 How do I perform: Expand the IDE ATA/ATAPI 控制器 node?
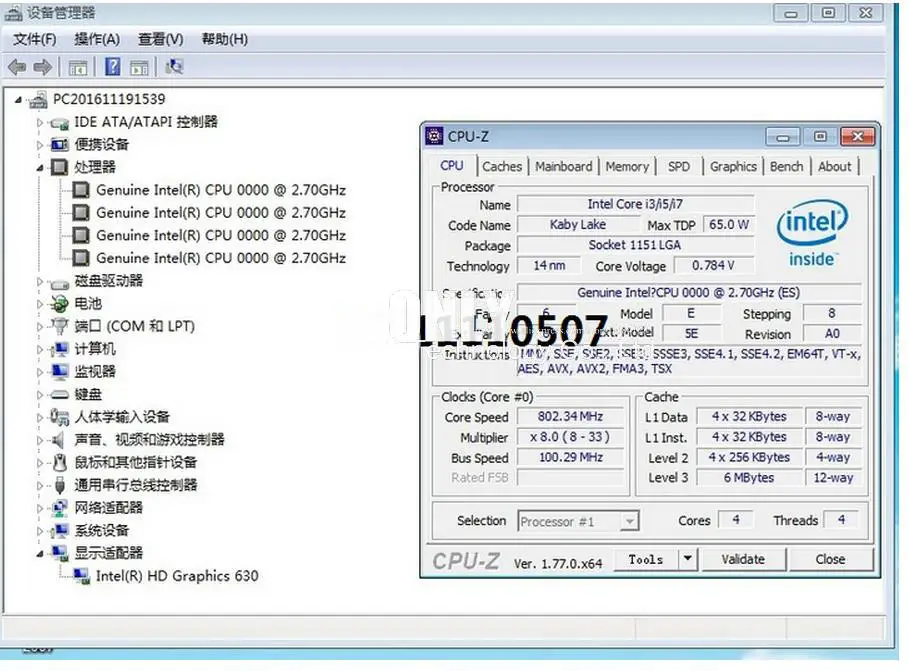coord(39,122)
